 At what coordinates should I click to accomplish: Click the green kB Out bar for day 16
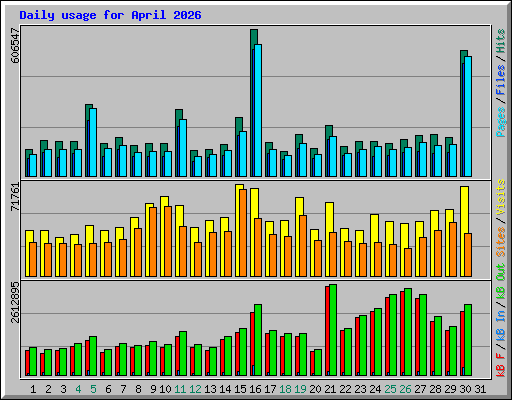[258, 340]
